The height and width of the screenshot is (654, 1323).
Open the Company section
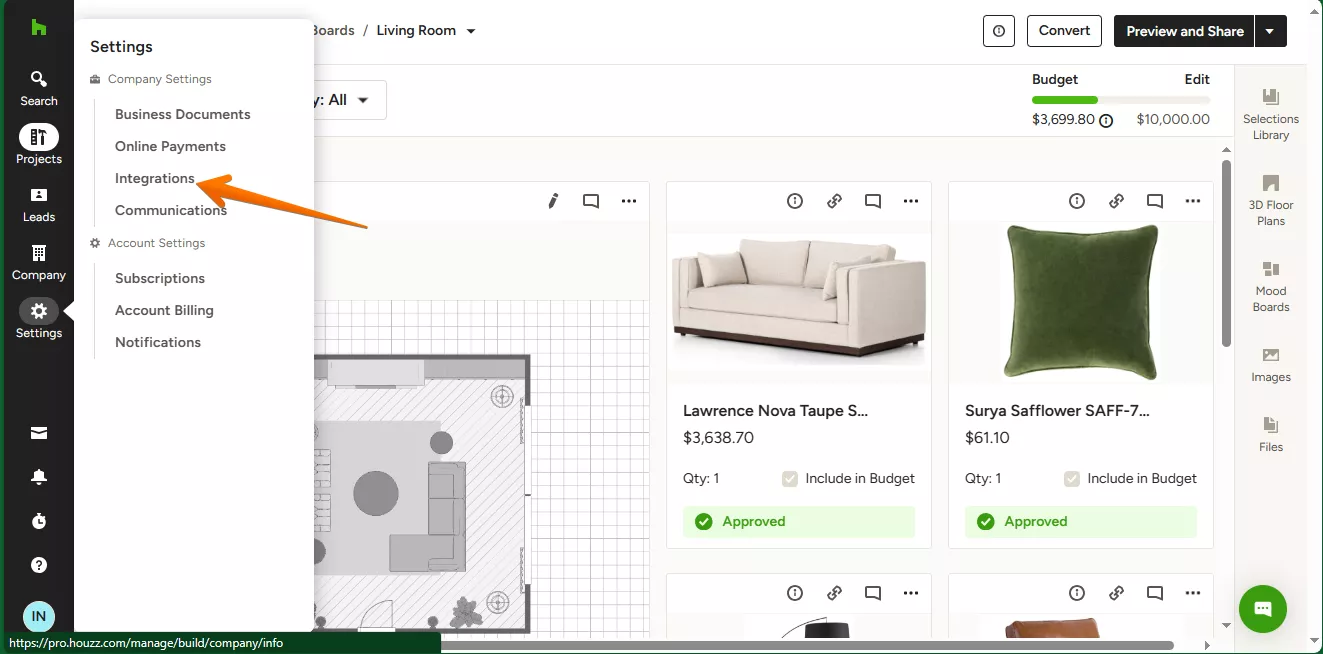click(39, 262)
